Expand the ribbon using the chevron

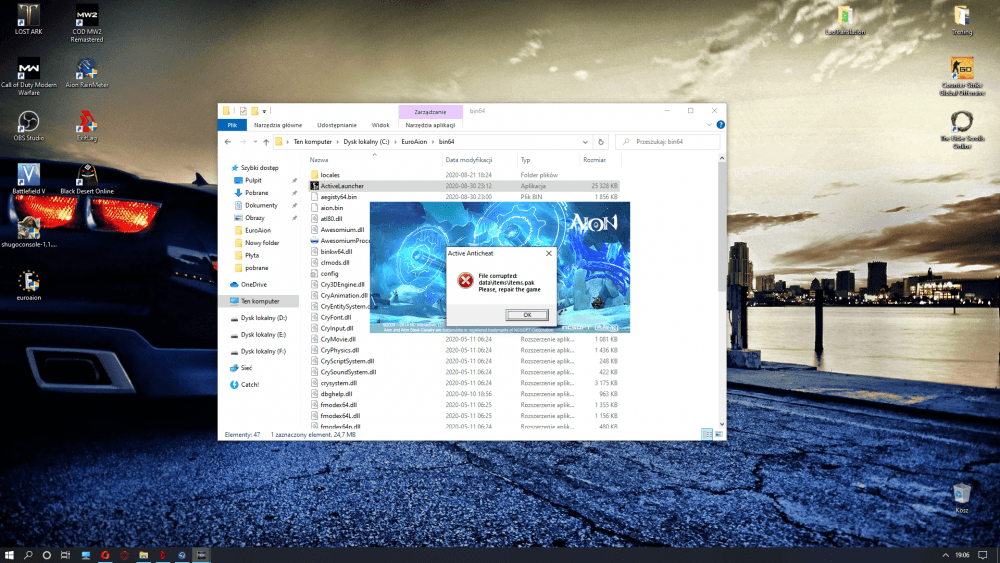(709, 125)
